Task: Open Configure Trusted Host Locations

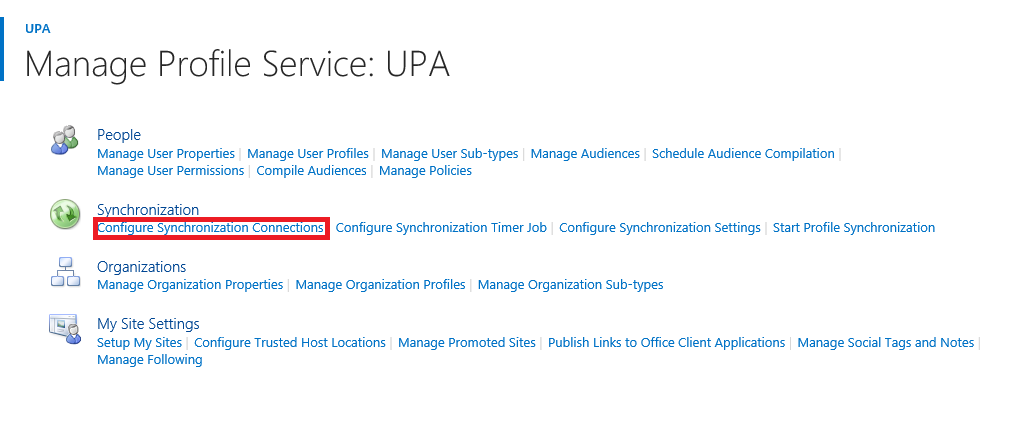Action: 290,342
